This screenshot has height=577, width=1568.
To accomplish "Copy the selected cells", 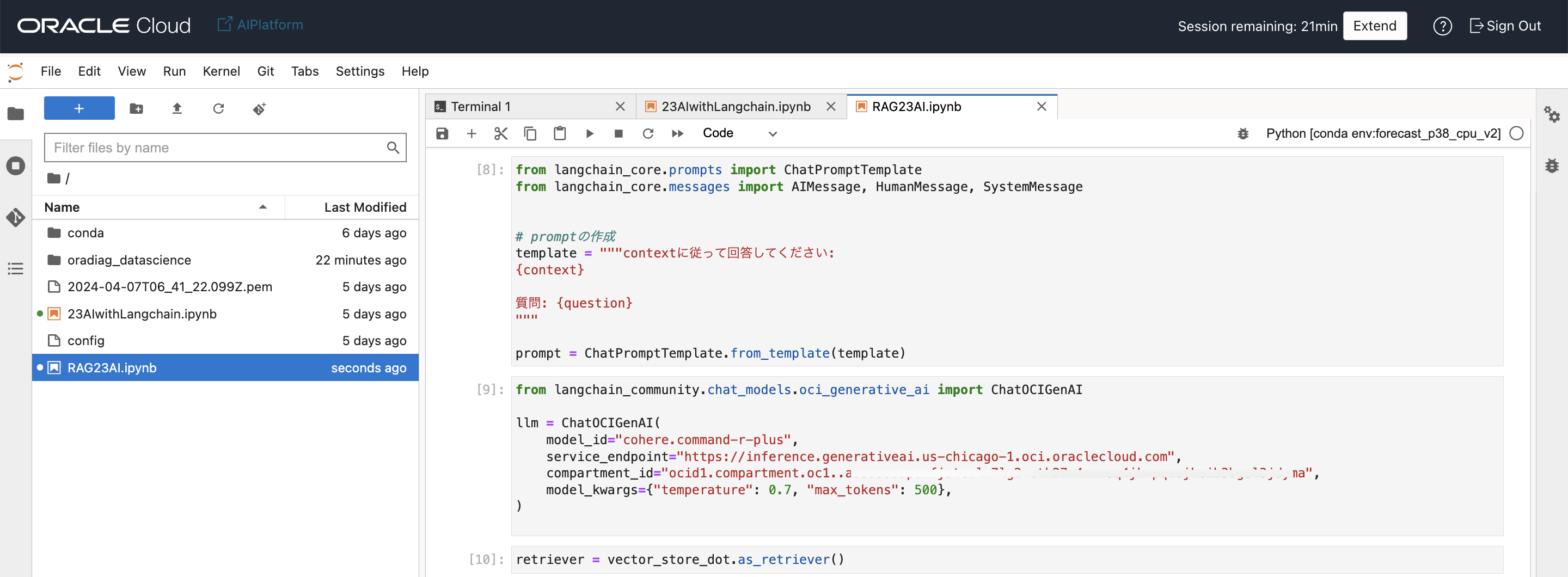I will tap(530, 133).
